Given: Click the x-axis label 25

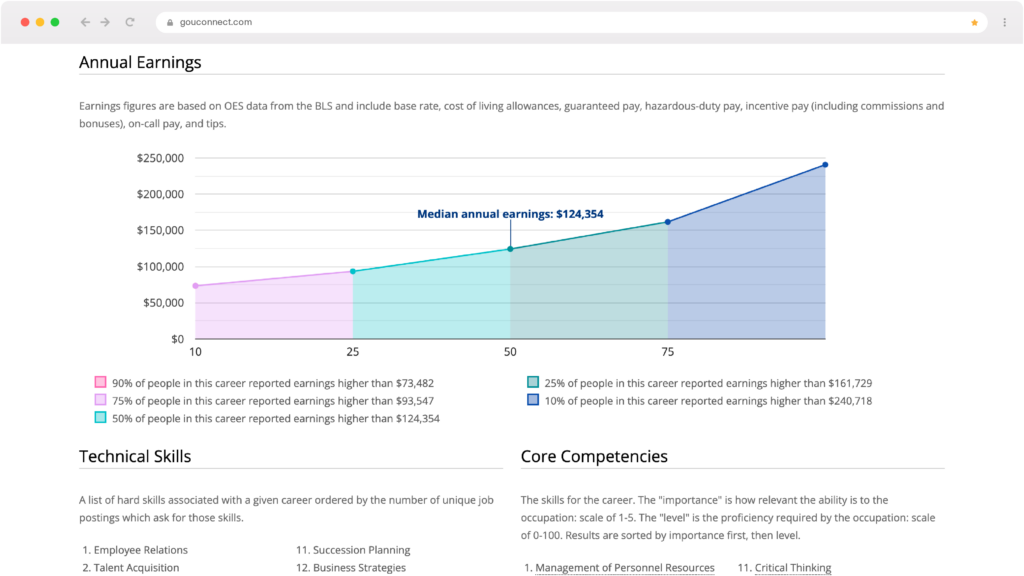Looking at the screenshot, I should click(353, 352).
